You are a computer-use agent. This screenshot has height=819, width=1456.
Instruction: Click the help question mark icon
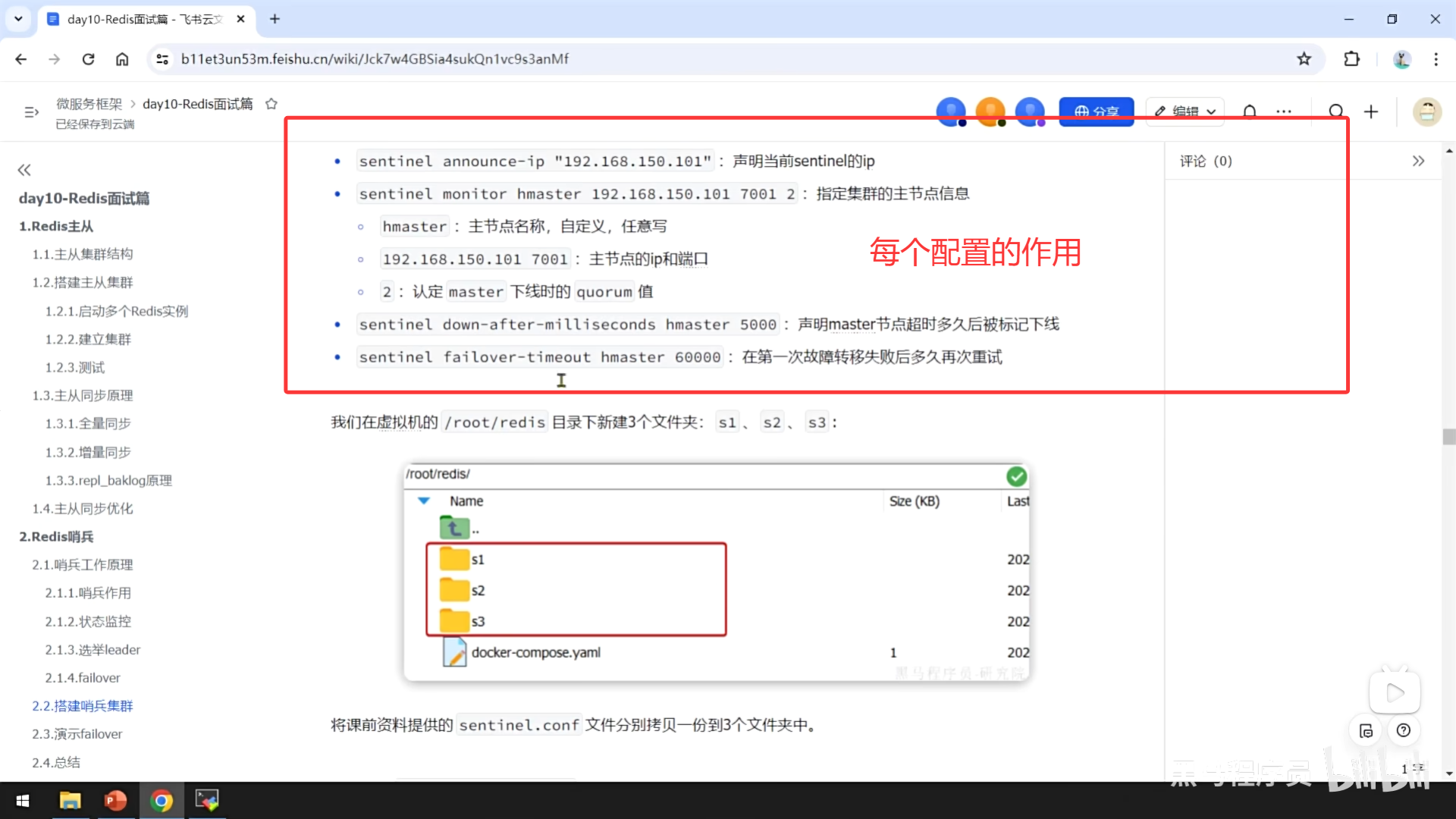click(1404, 730)
